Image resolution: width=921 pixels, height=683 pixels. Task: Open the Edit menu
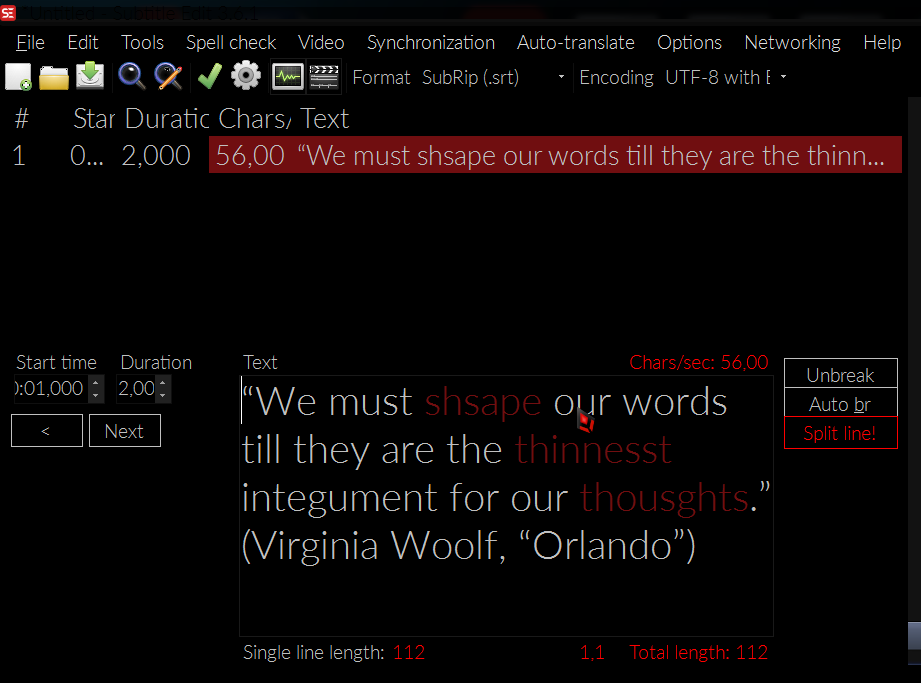[x=83, y=42]
